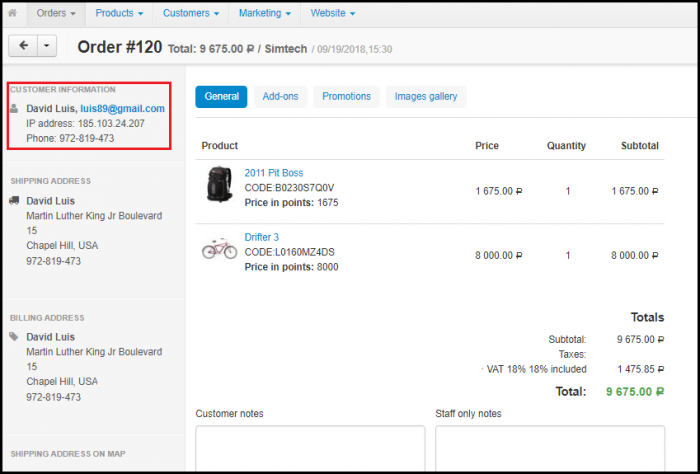Viewport: 700px width, 474px height.
Task: Click the order date 09/19/2018,15:30
Action: pos(354,49)
